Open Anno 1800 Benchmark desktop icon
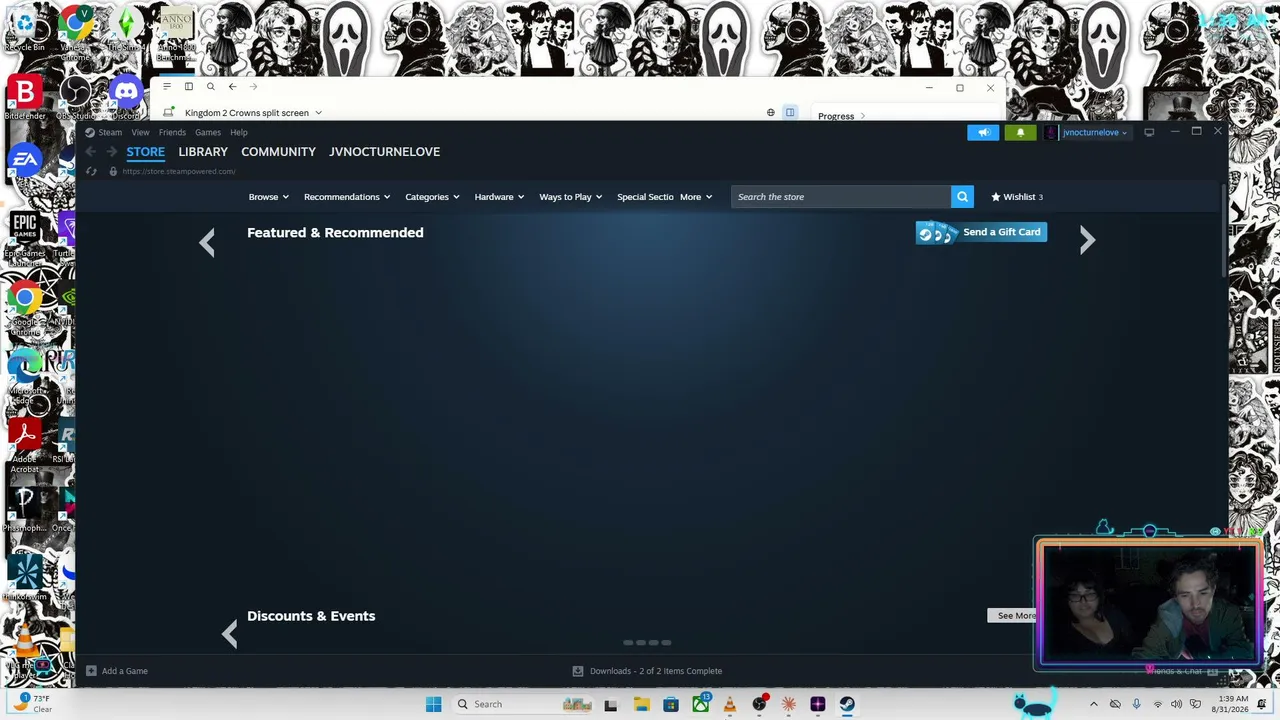The height and width of the screenshot is (720, 1280). coord(176,35)
